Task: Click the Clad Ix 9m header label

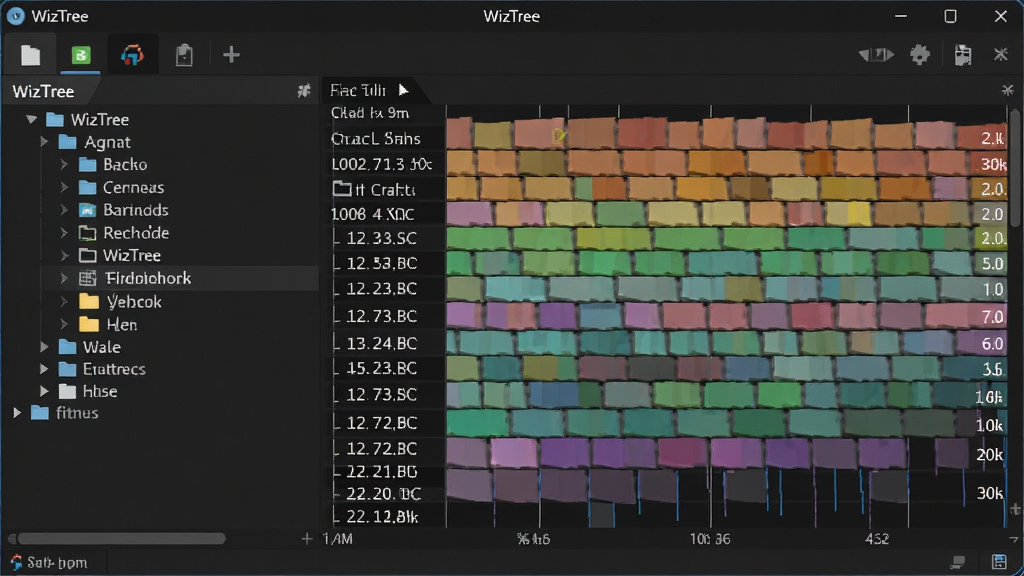Action: (370, 113)
